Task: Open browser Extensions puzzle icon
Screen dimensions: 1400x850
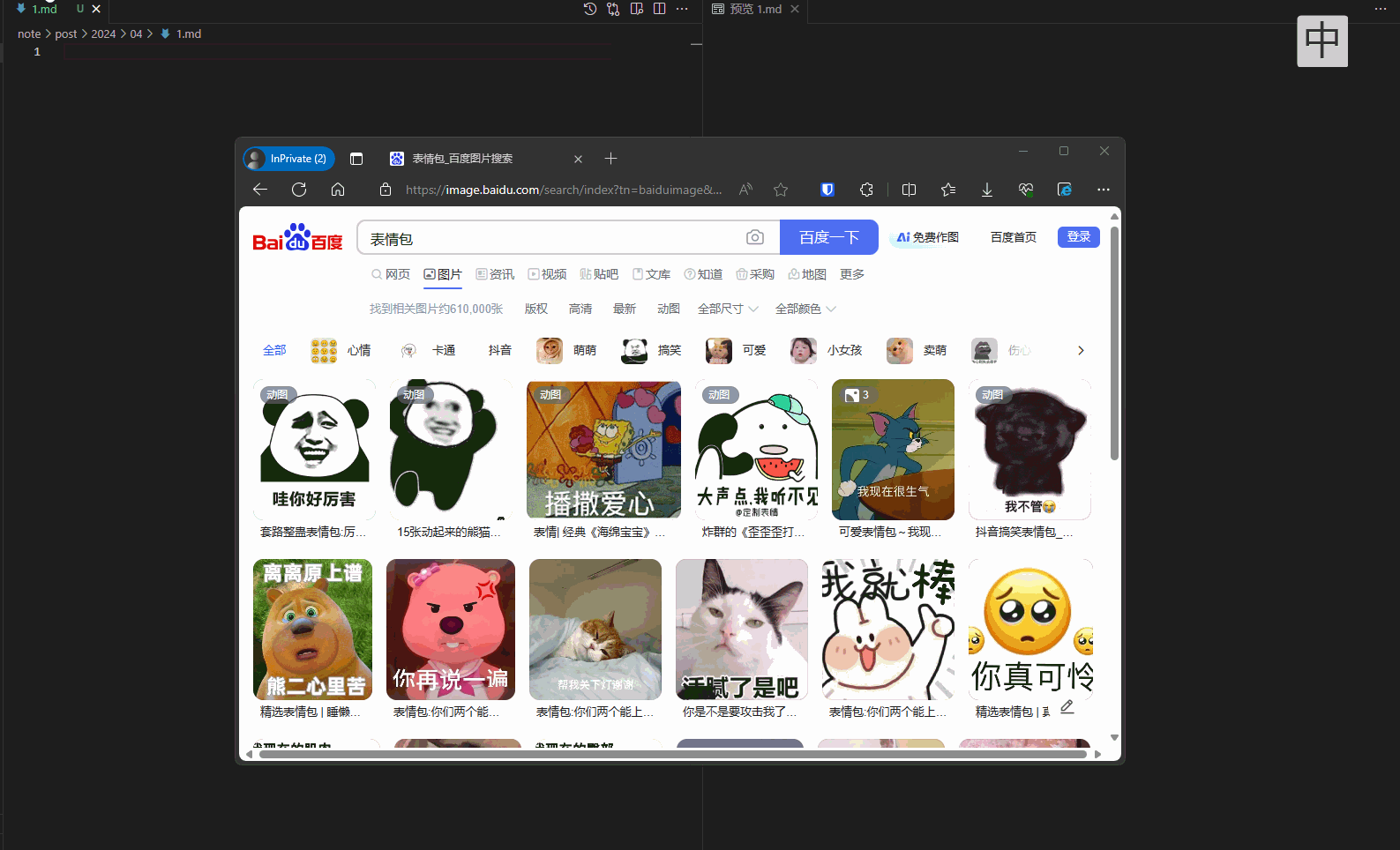Action: coord(866,190)
